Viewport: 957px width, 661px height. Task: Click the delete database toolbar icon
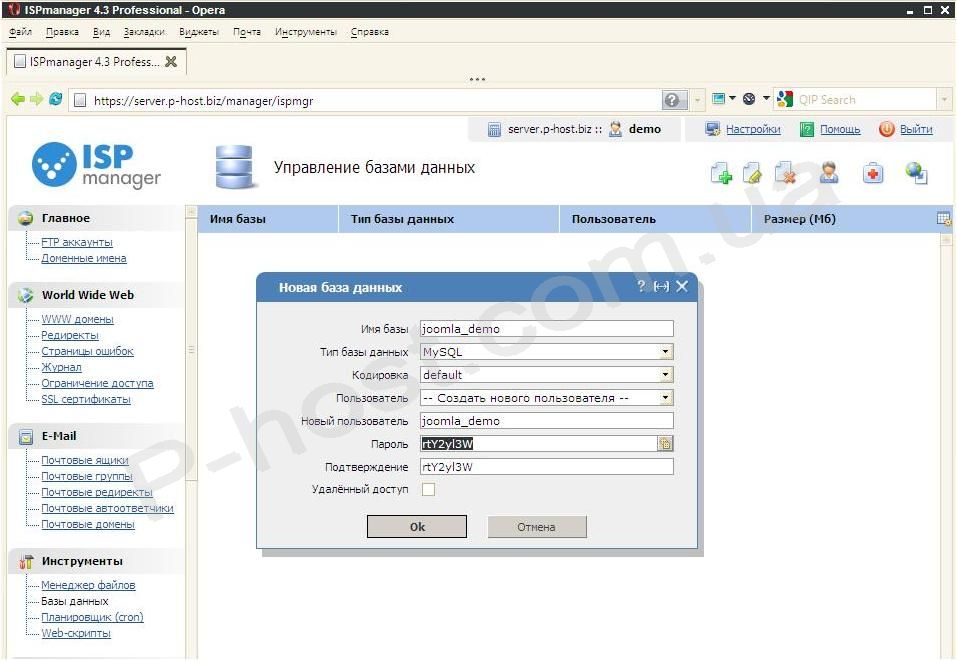click(x=785, y=173)
